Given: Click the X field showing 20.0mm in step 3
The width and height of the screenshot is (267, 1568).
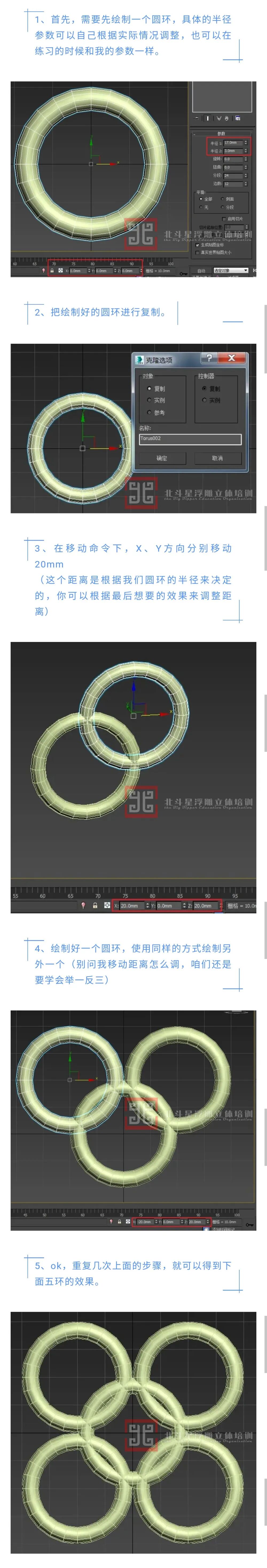Looking at the screenshot, I should [132, 906].
